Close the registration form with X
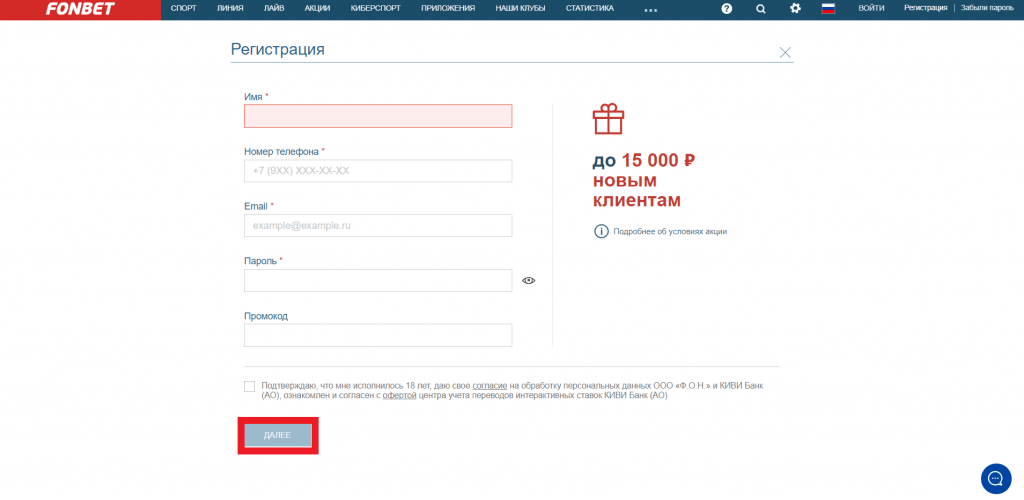The height and width of the screenshot is (500, 1024). [785, 53]
